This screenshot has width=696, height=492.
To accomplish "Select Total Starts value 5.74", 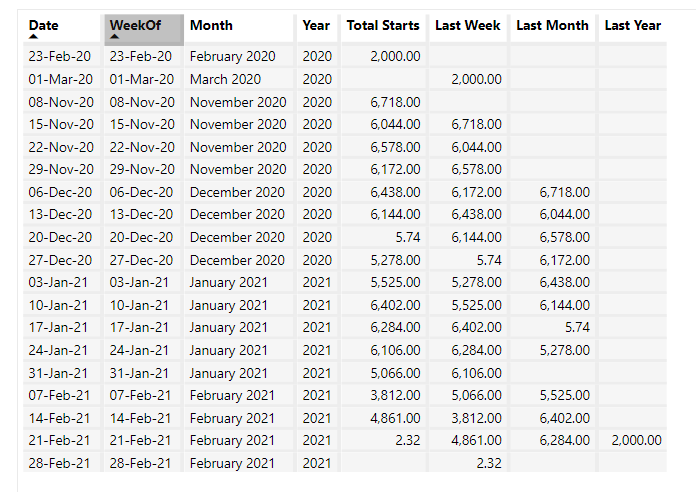I will 408,237.
